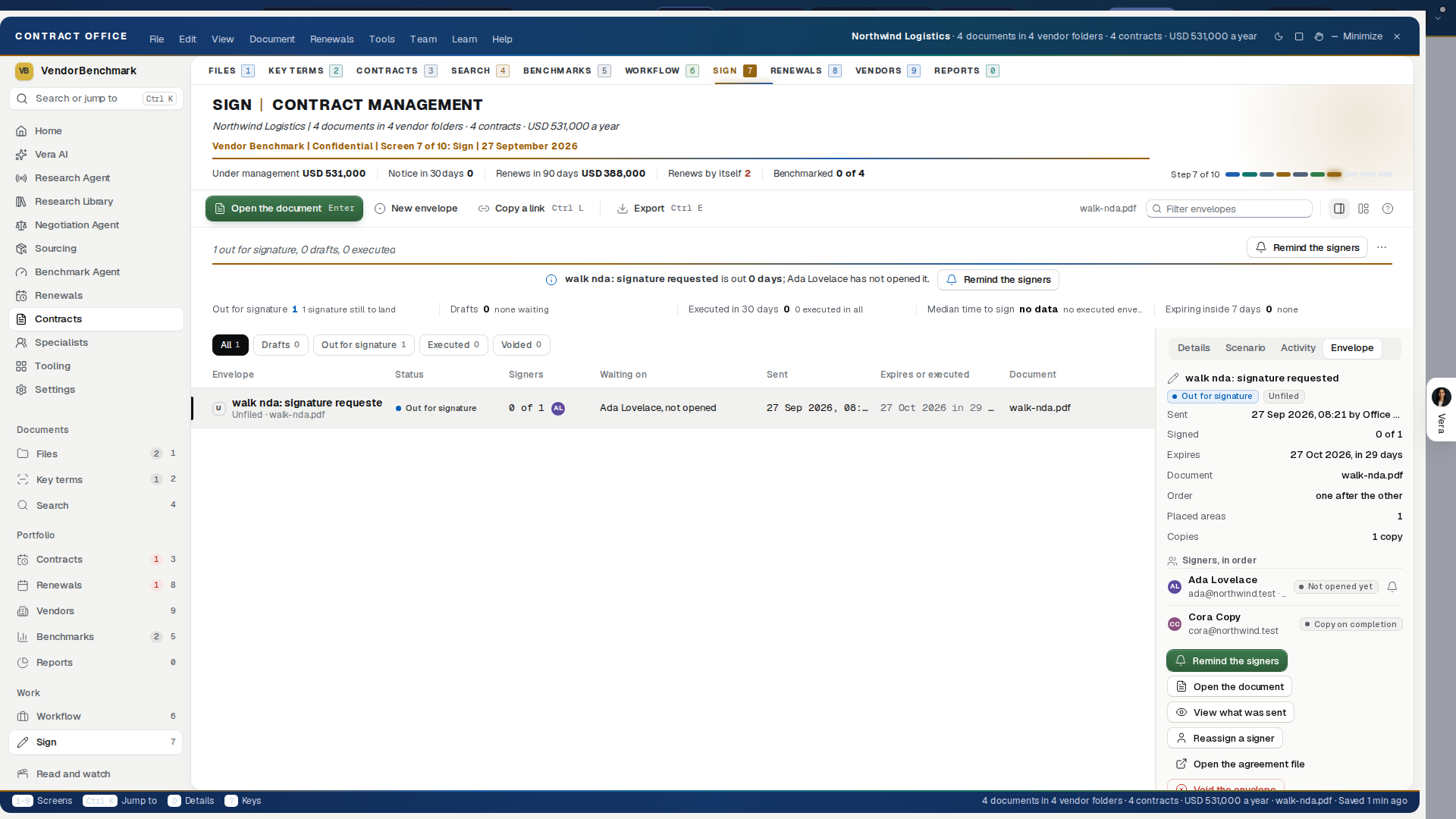Screen dimensions: 1456x819
Task: Open the Details panel tab
Action: [1194, 348]
